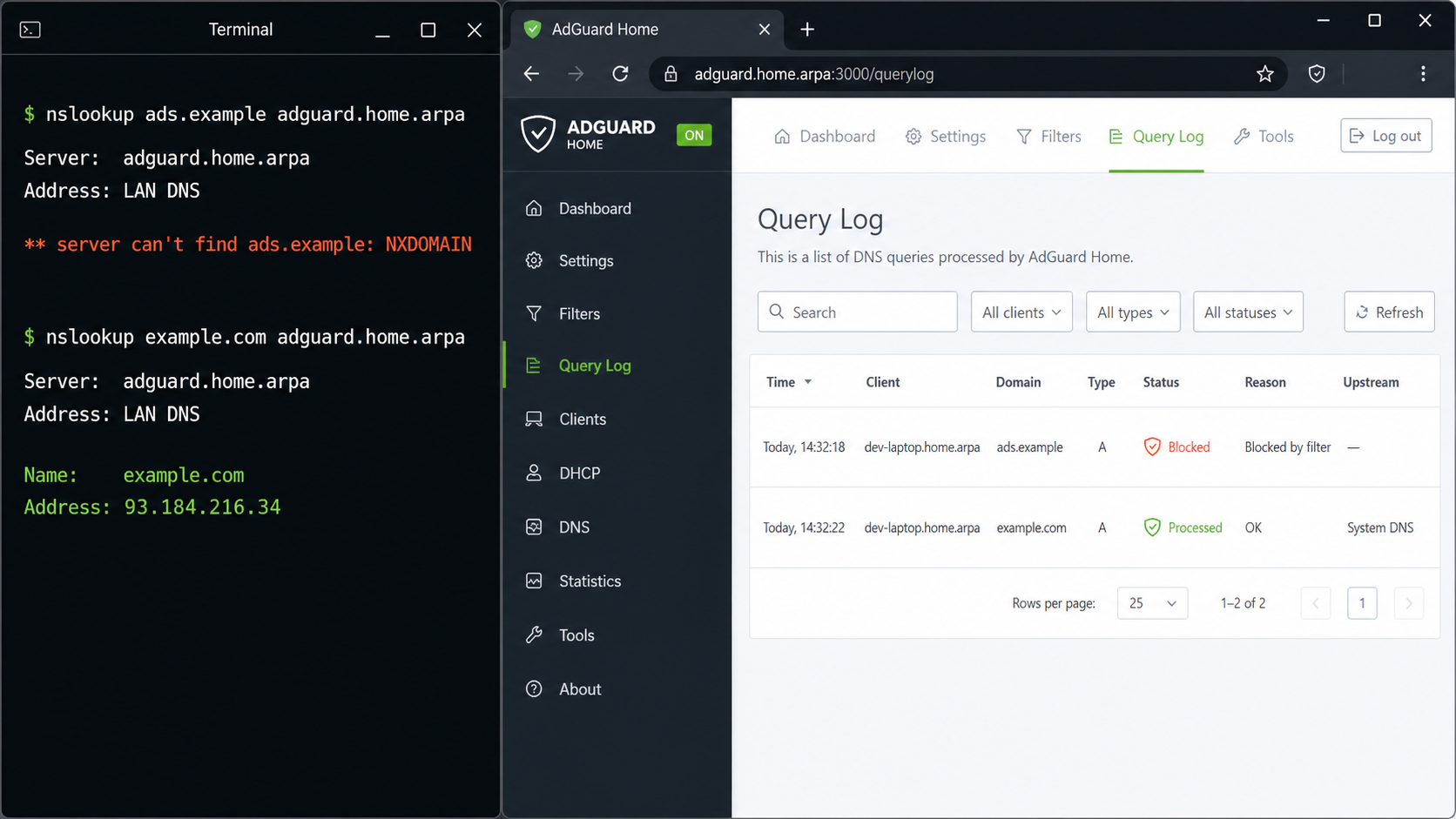Viewport: 1456px width, 819px height.
Task: Click the address bar showing adguard.home.arpa:3000/querylog
Action: 967,74
